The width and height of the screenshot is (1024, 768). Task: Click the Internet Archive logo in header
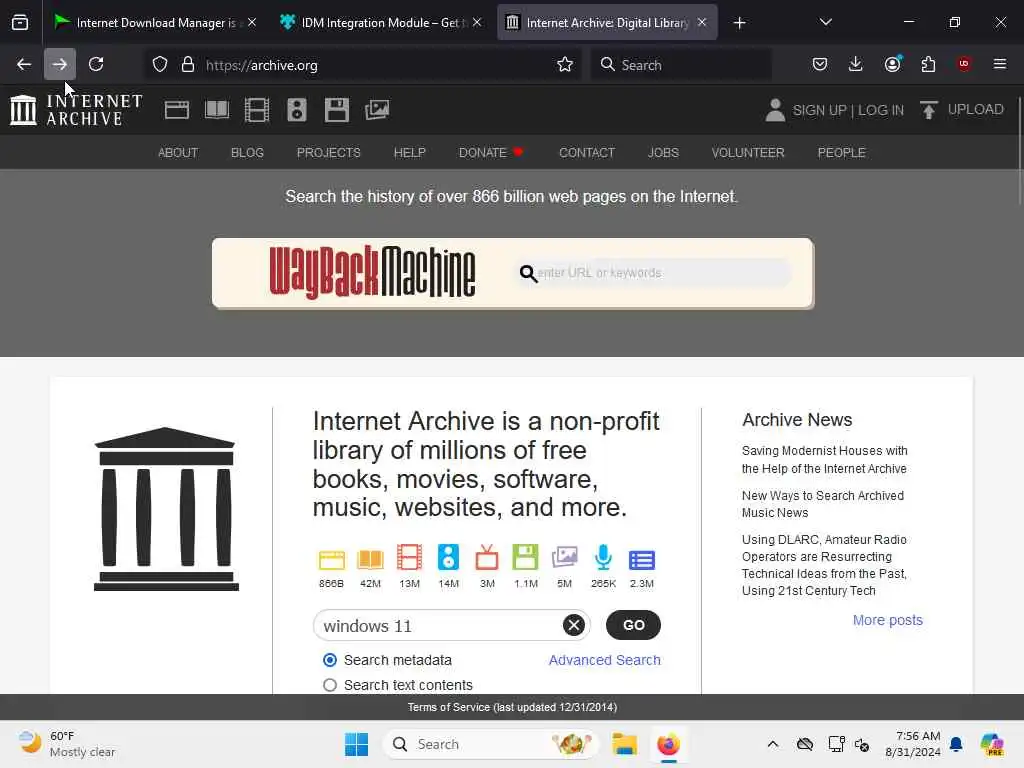coord(76,110)
